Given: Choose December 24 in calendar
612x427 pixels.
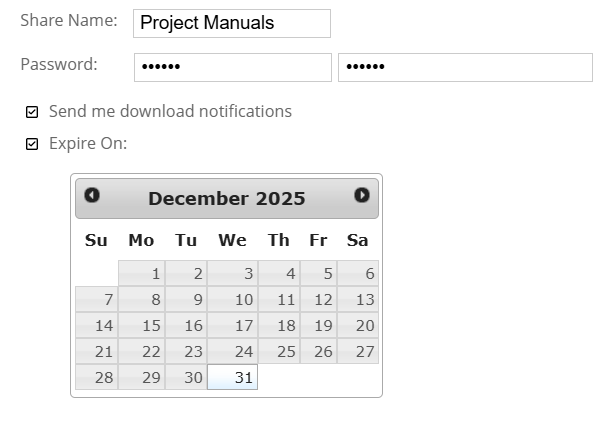Looking at the screenshot, I should coord(233,352).
